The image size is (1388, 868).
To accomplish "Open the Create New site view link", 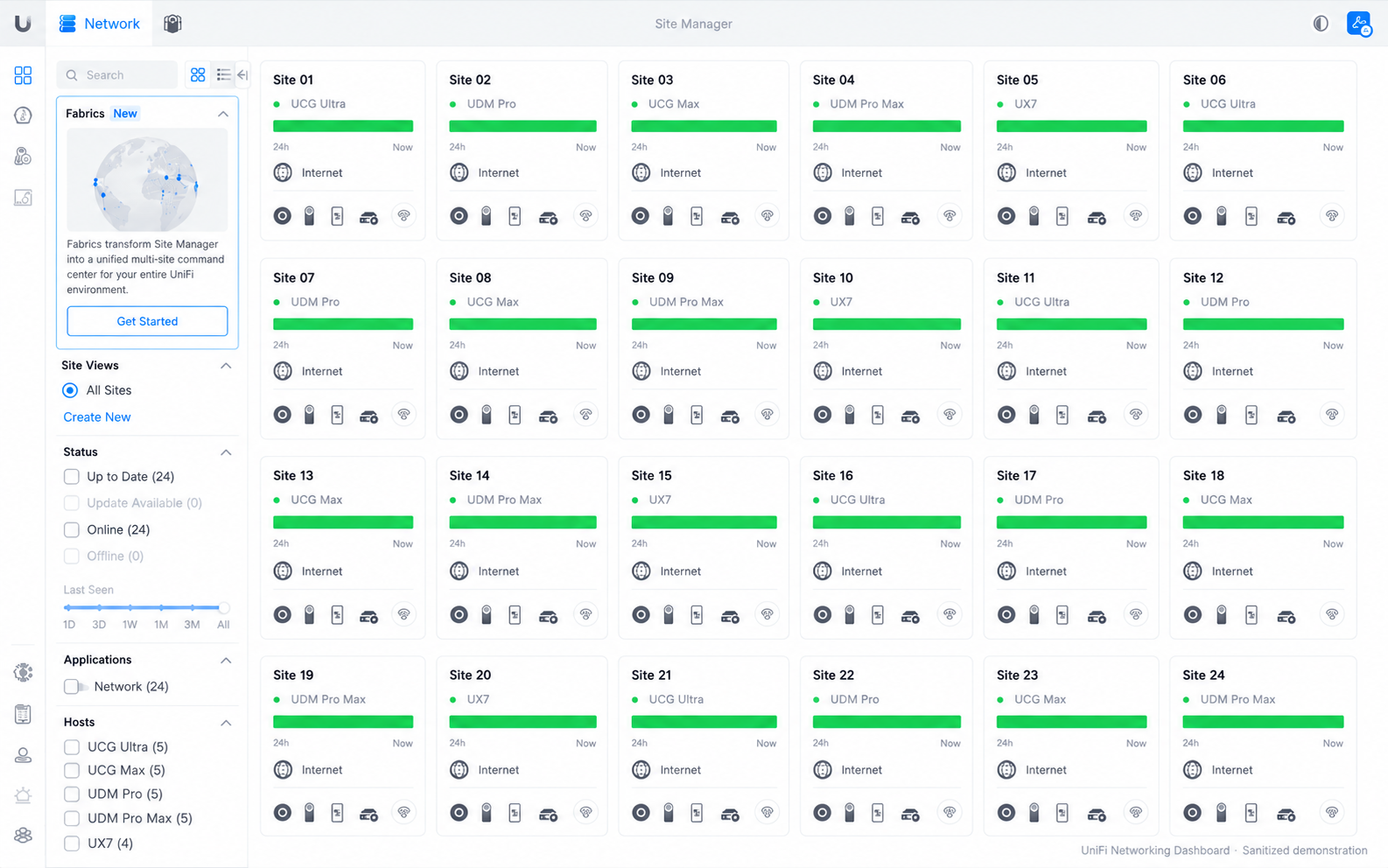I will [x=97, y=417].
